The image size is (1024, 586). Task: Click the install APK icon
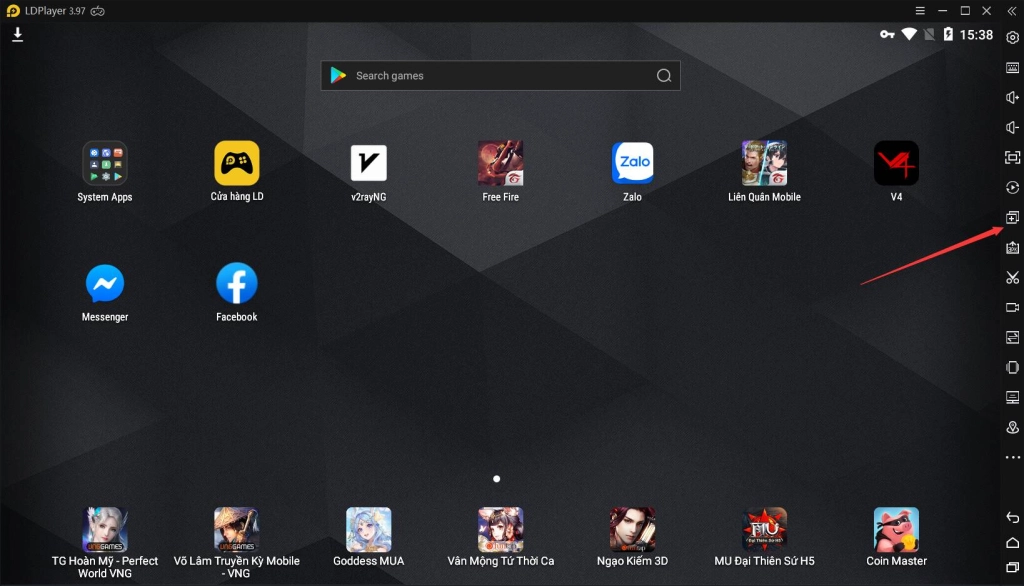coord(1012,248)
